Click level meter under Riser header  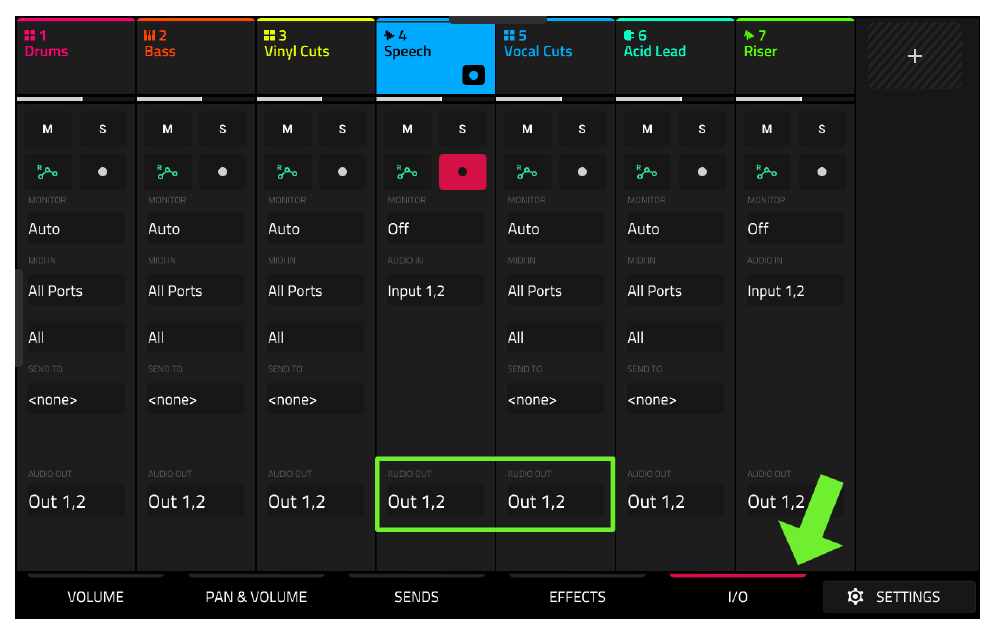[795, 99]
